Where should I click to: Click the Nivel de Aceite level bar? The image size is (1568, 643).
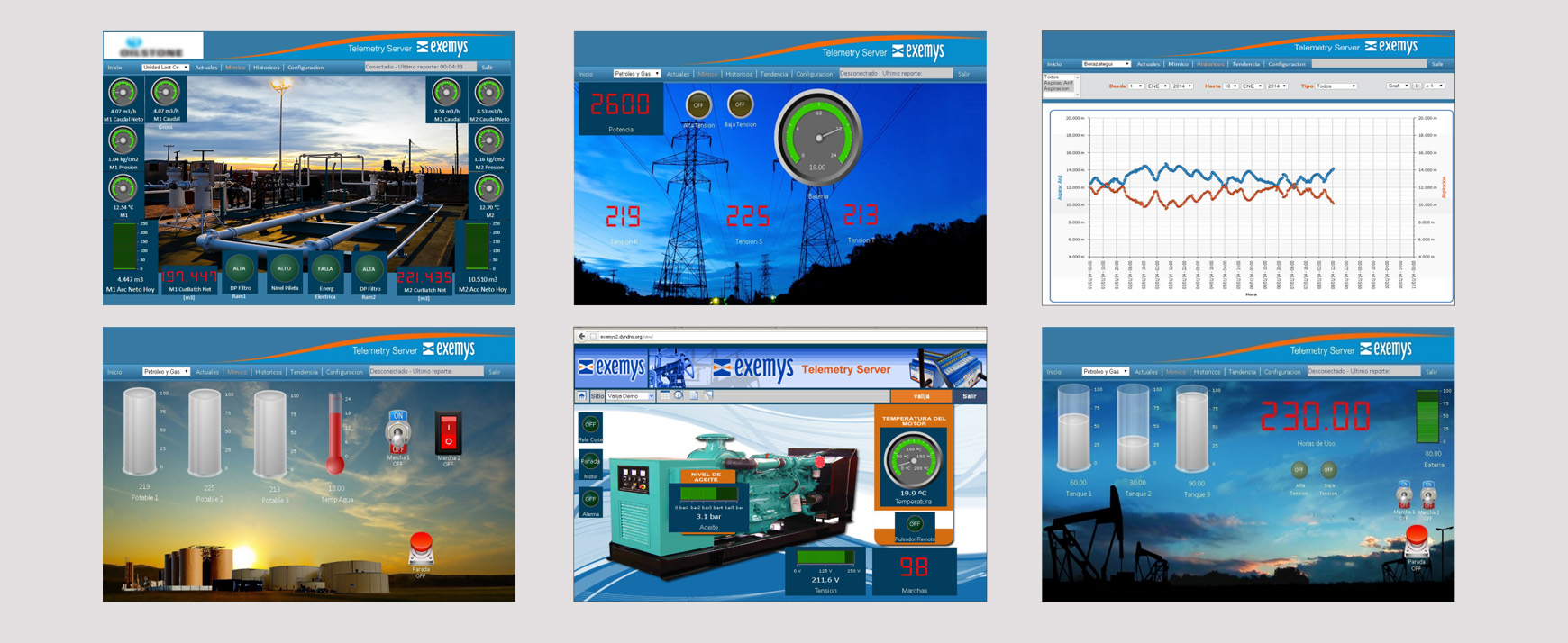707,494
